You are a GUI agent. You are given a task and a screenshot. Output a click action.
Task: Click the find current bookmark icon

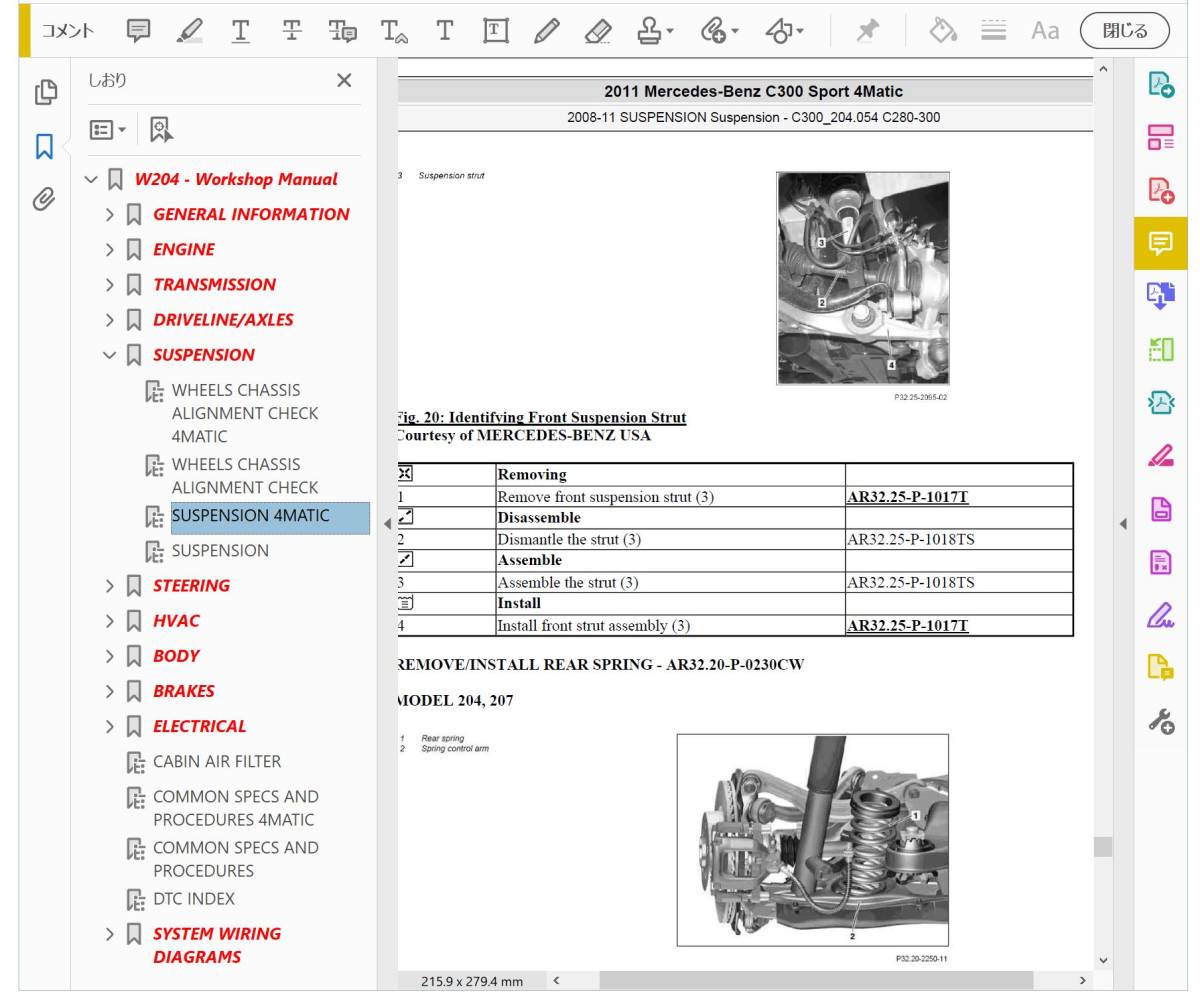pos(161,129)
